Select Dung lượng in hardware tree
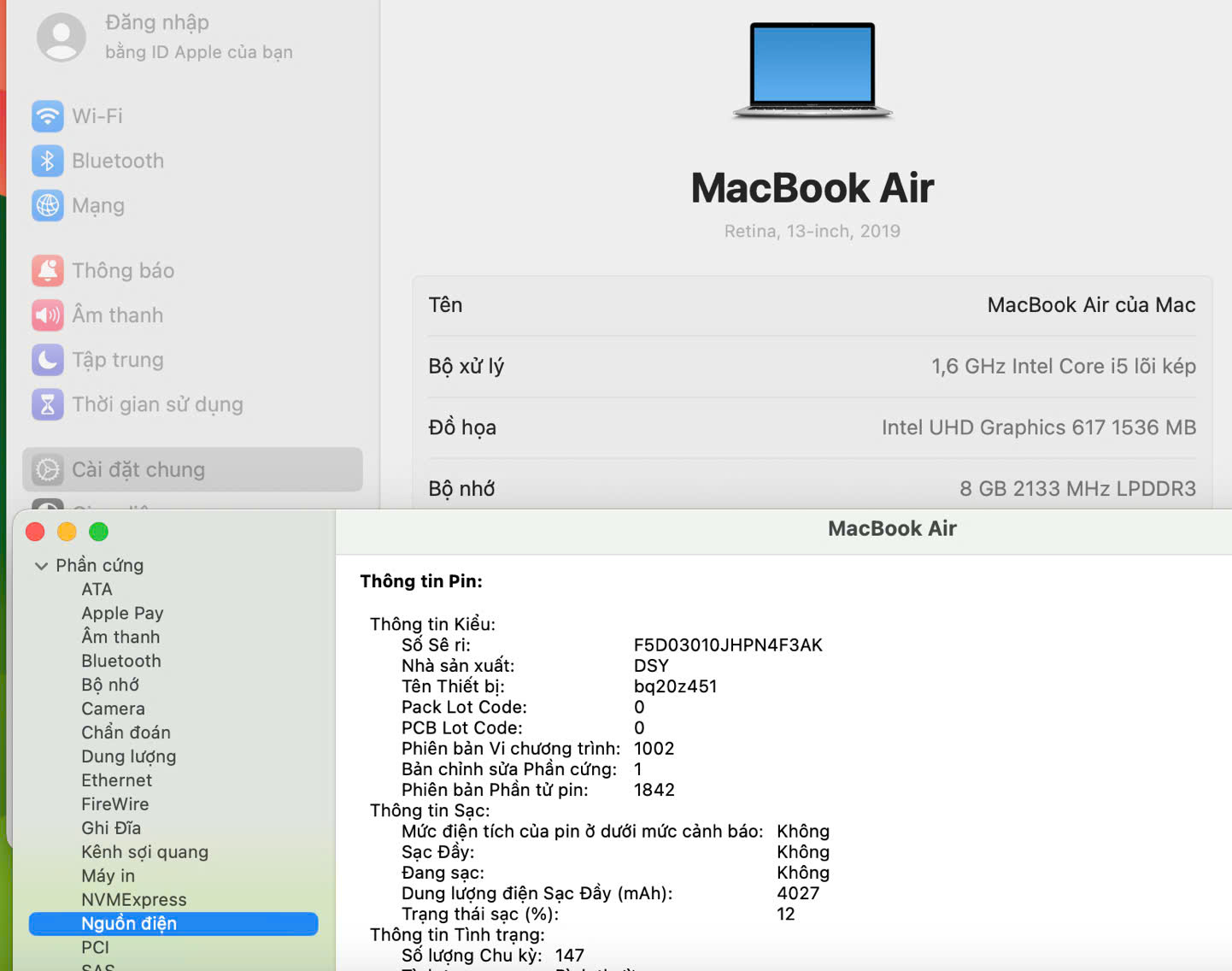This screenshot has width=1232, height=971. point(128,756)
